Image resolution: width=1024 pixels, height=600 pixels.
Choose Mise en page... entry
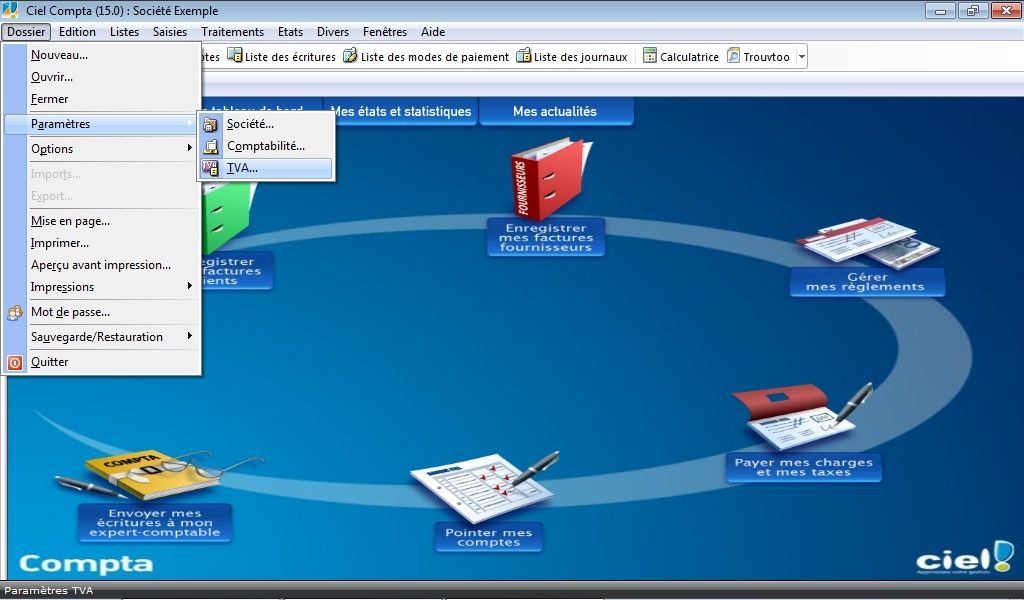click(x=103, y=221)
